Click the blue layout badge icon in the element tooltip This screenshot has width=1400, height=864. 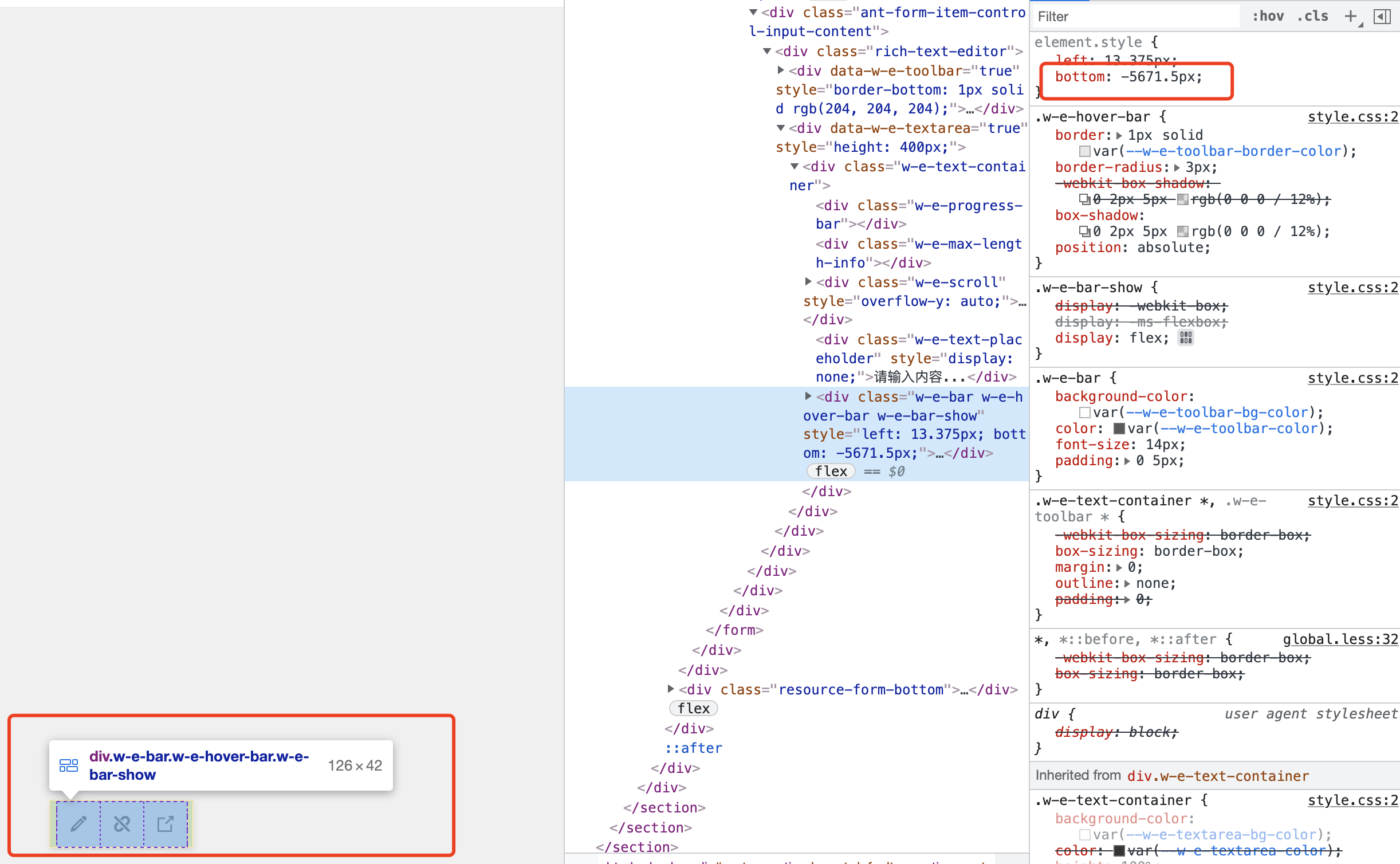click(x=68, y=765)
